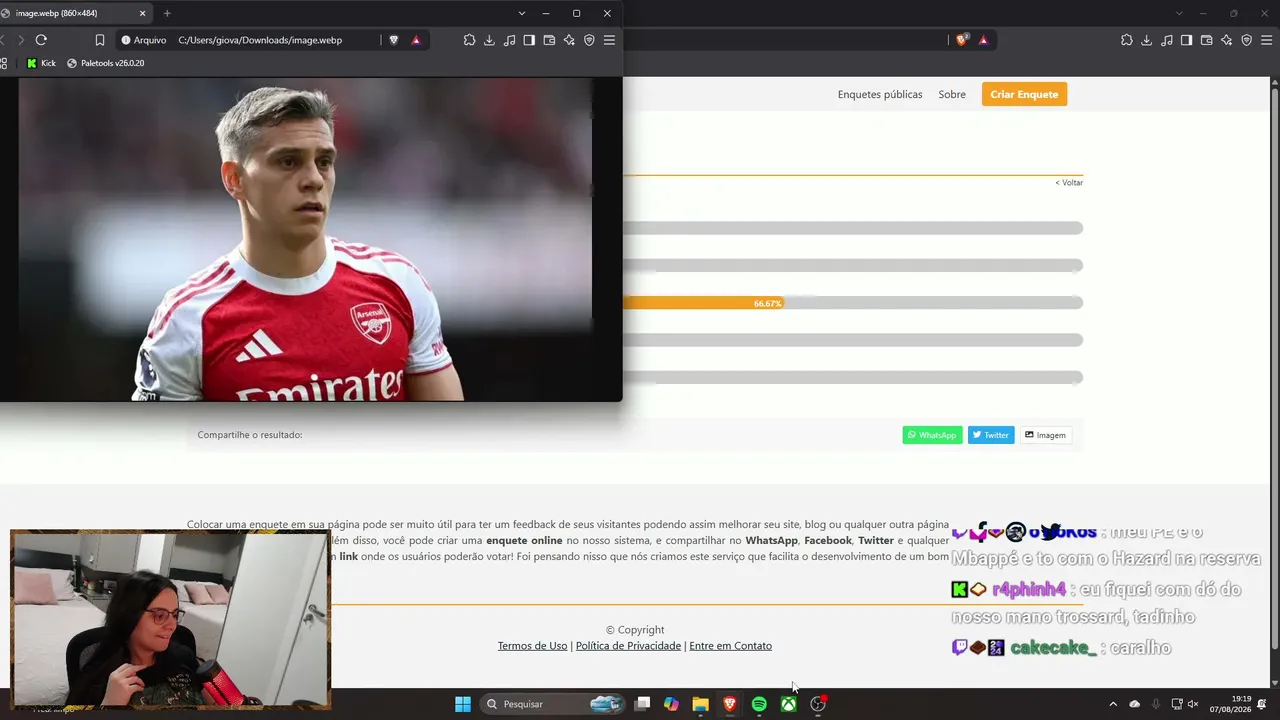Toggle the sidebar in the background window
The image size is (1280, 720).
[x=1187, y=40]
